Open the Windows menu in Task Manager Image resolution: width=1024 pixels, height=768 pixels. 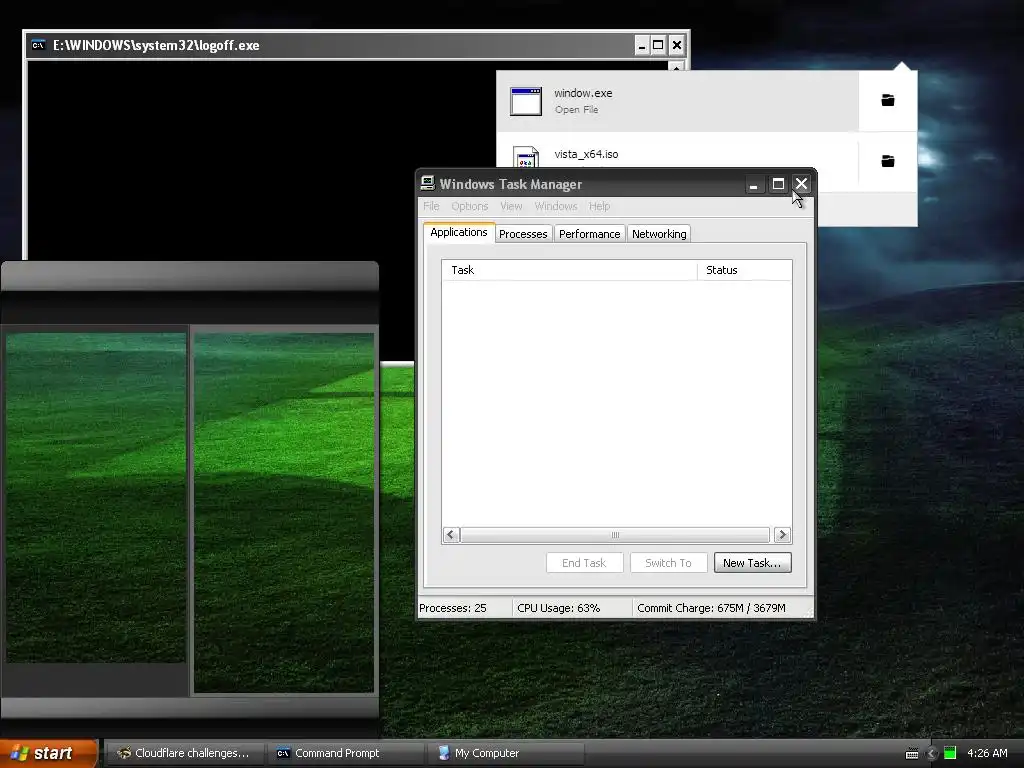556,206
